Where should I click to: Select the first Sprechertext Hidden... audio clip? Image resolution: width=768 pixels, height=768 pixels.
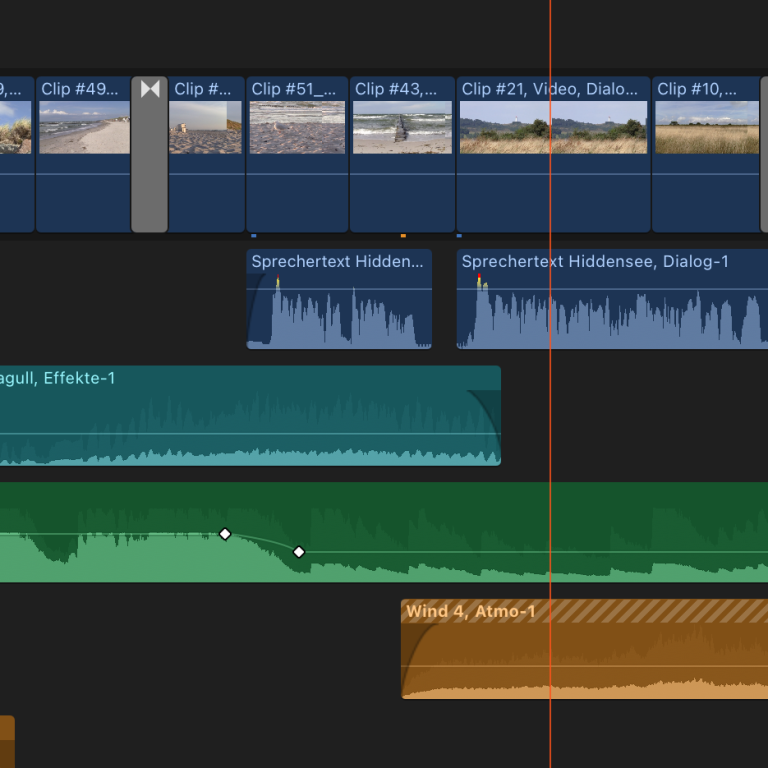pyautogui.click(x=339, y=310)
